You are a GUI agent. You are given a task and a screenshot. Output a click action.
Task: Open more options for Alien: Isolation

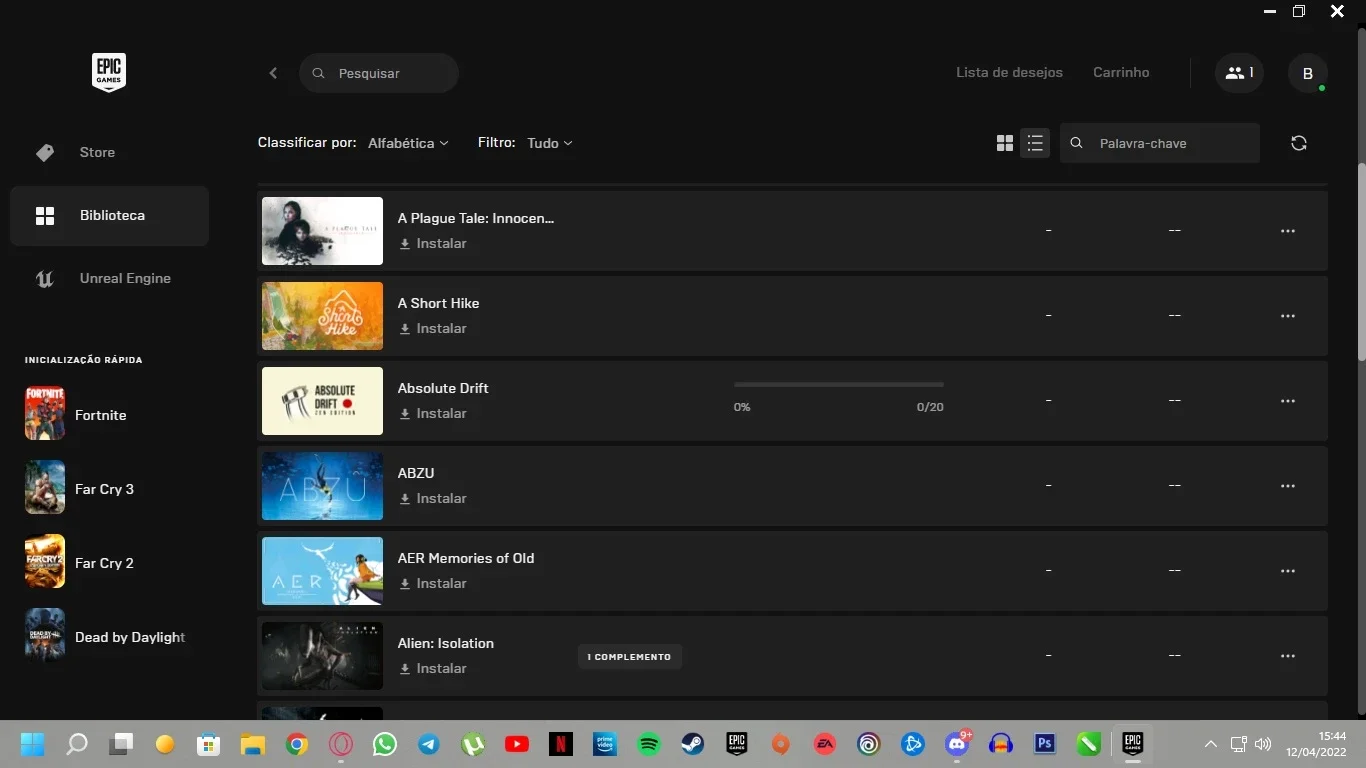tap(1288, 656)
